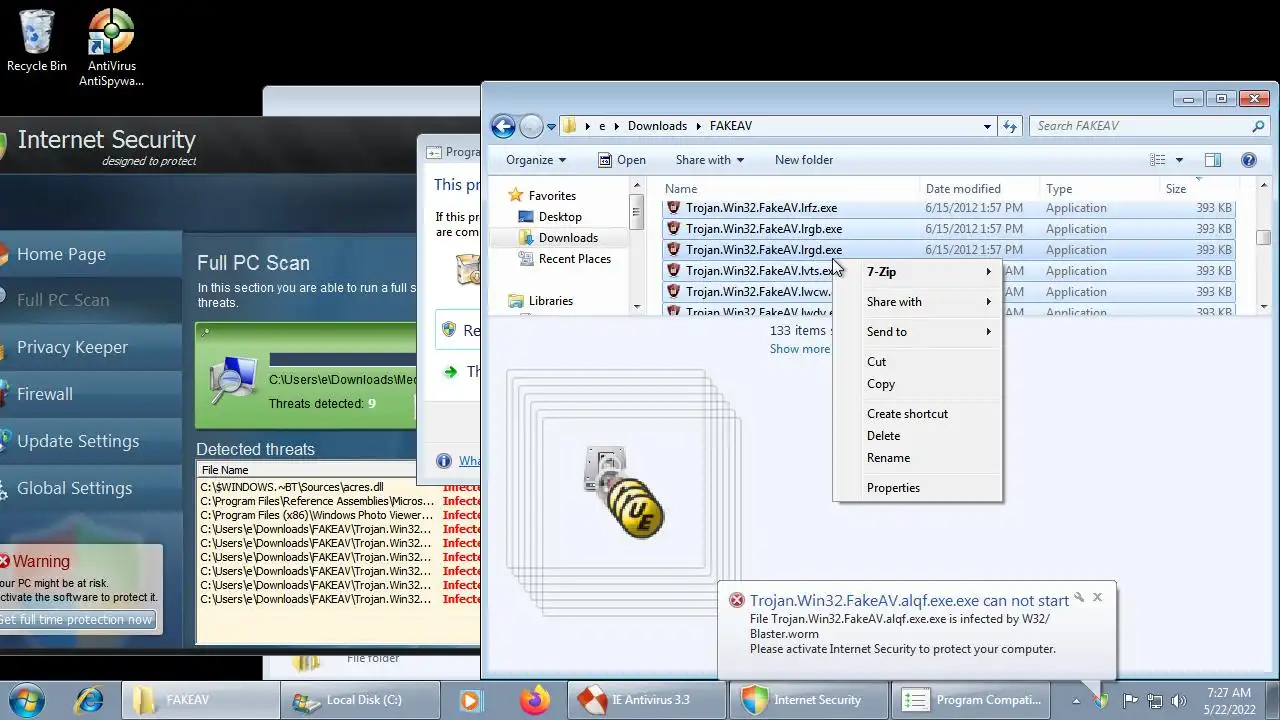
Task: Click the wrench icon on the notification balloon
Action: [x=1079, y=598]
